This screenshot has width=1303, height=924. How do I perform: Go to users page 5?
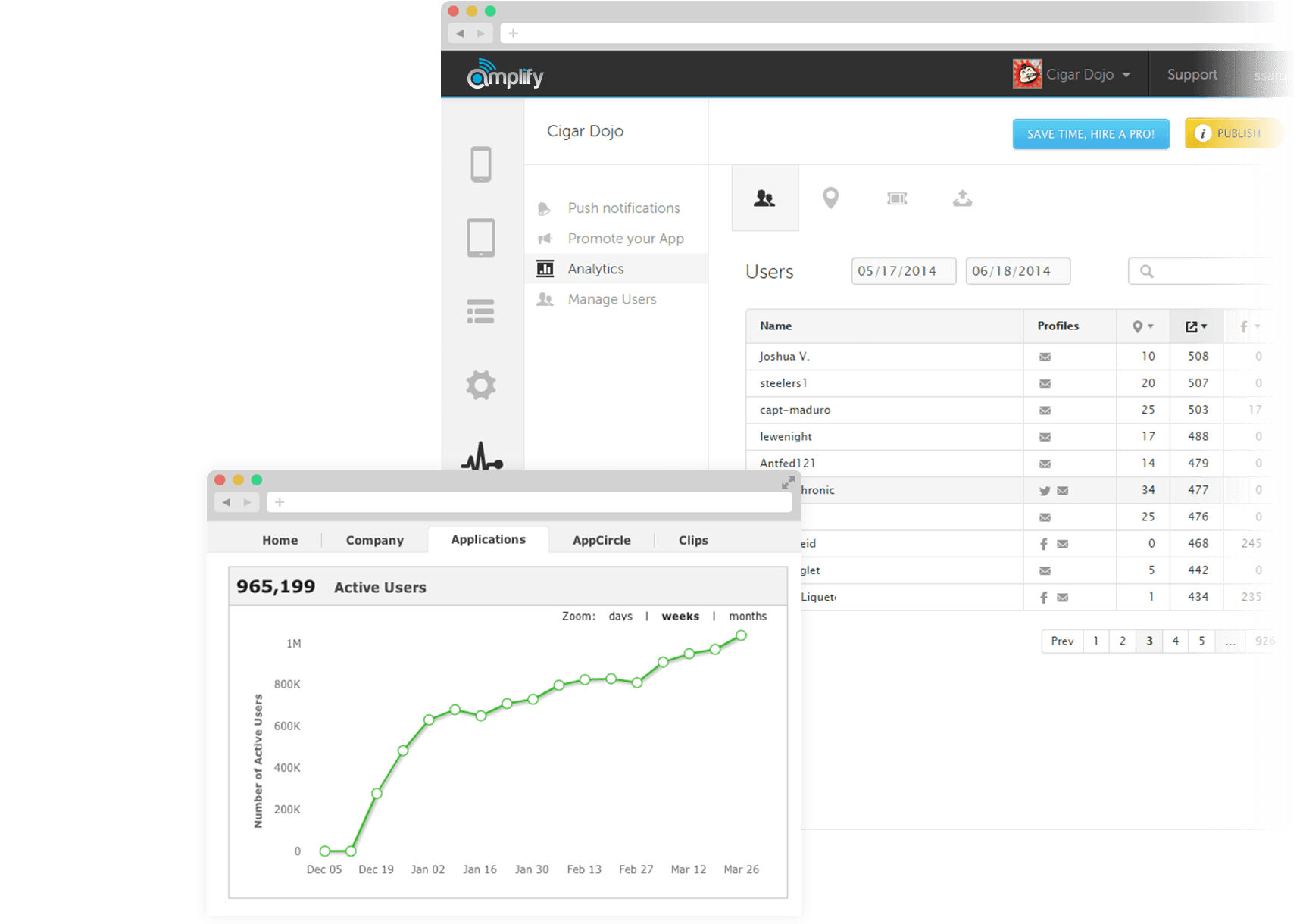point(1202,641)
